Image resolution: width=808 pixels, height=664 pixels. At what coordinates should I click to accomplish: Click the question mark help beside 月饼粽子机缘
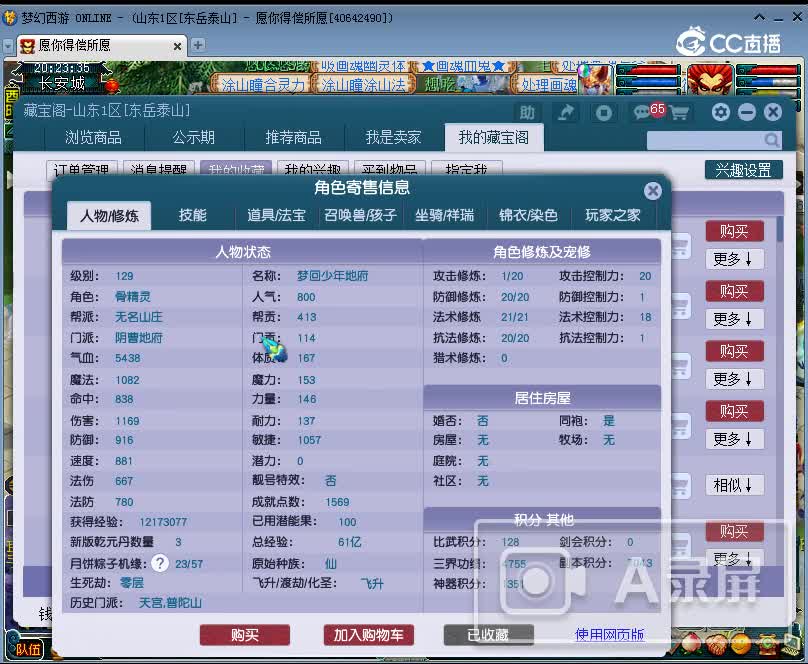click(x=160, y=563)
